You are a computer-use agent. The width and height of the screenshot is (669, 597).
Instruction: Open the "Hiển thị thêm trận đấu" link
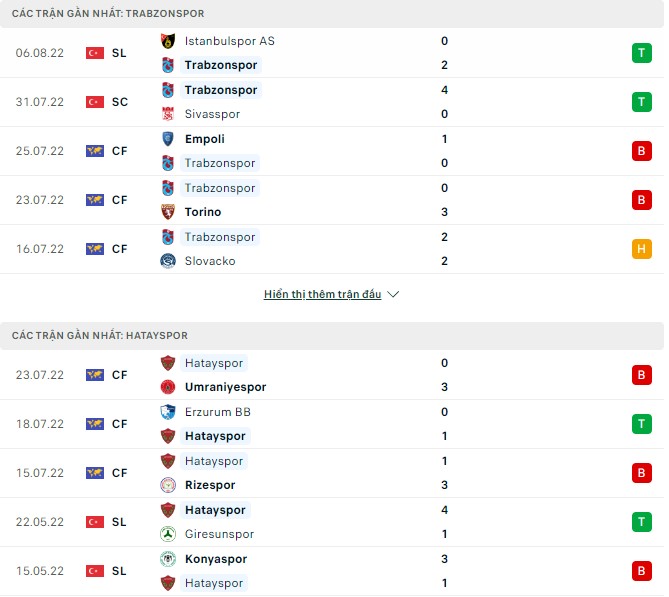pos(322,295)
